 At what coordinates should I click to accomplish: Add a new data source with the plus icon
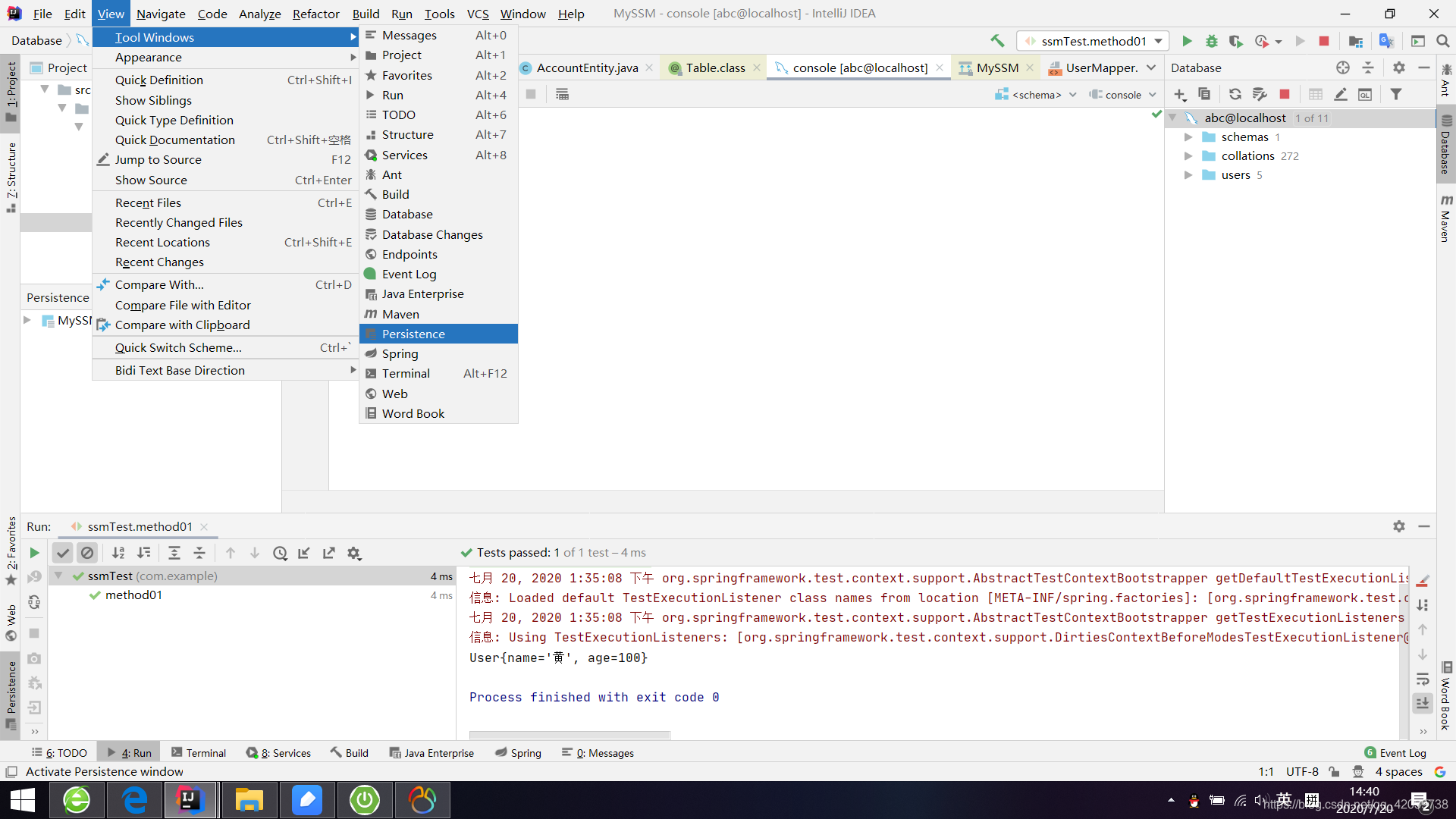pyautogui.click(x=1180, y=94)
